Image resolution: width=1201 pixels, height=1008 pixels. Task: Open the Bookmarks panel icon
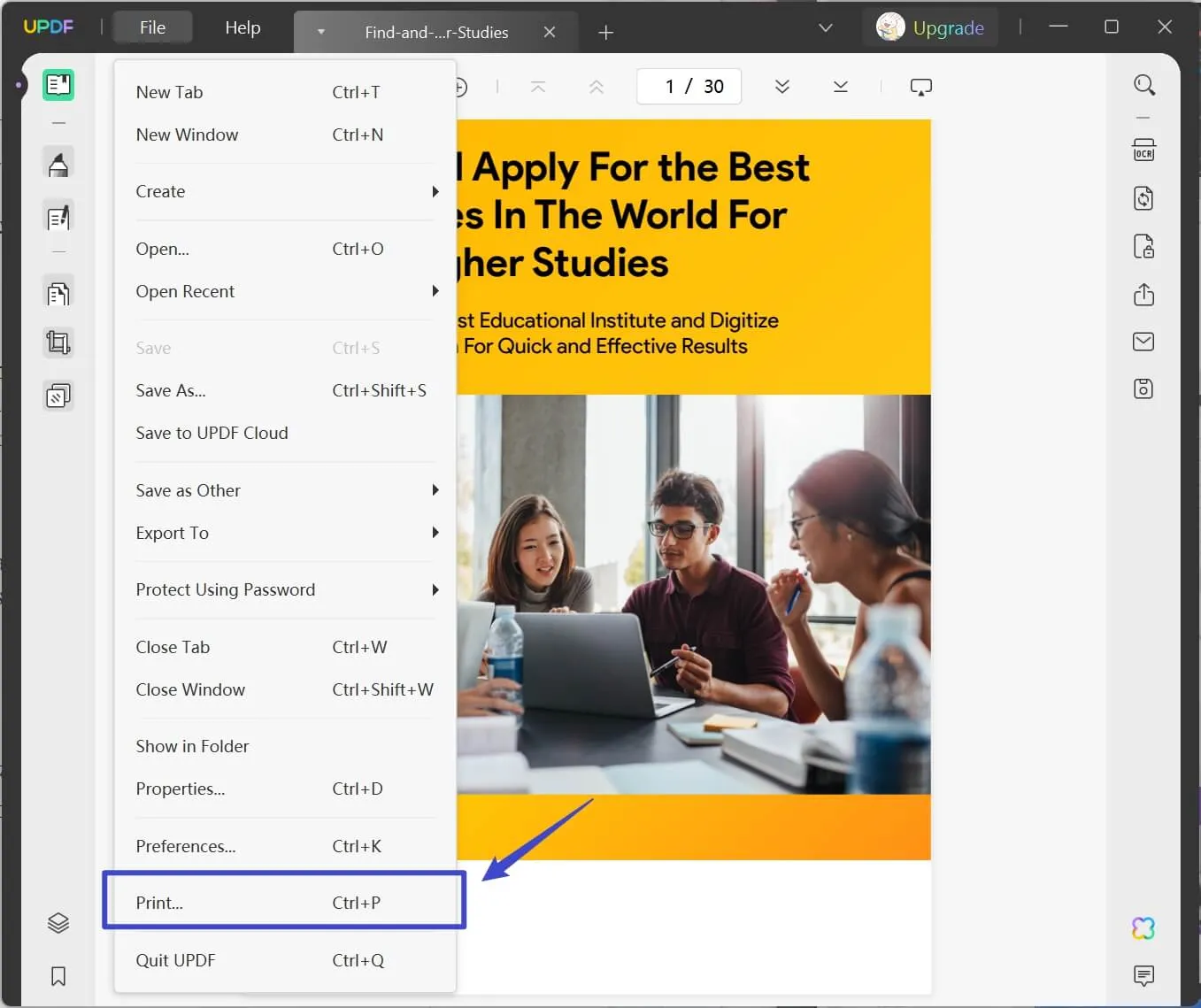tap(58, 976)
